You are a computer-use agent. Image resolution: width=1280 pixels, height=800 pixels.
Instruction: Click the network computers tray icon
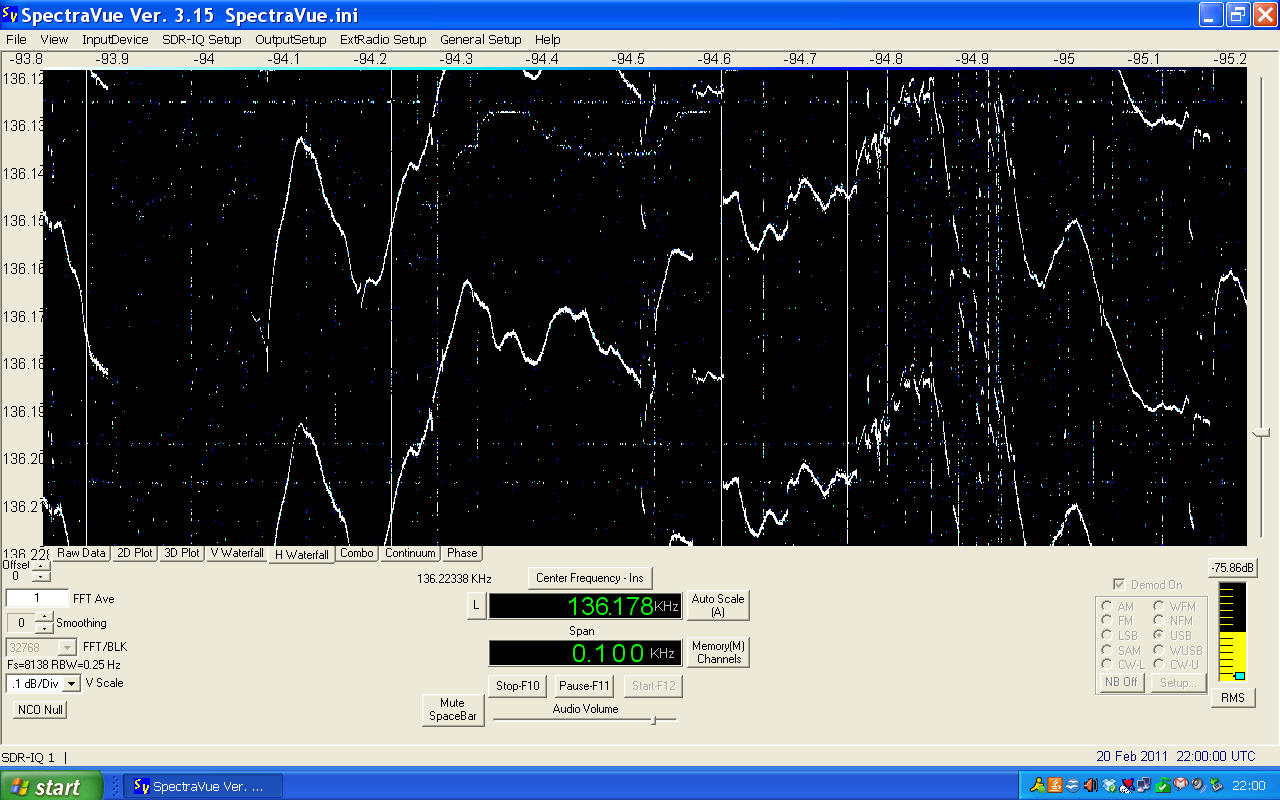(x=1144, y=785)
